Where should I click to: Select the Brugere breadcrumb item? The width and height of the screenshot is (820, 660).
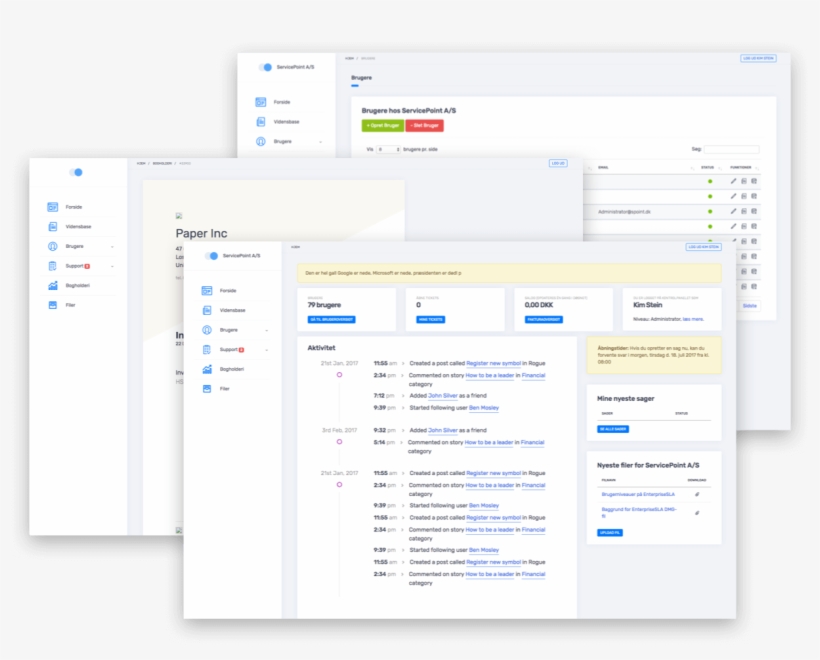[x=368, y=58]
